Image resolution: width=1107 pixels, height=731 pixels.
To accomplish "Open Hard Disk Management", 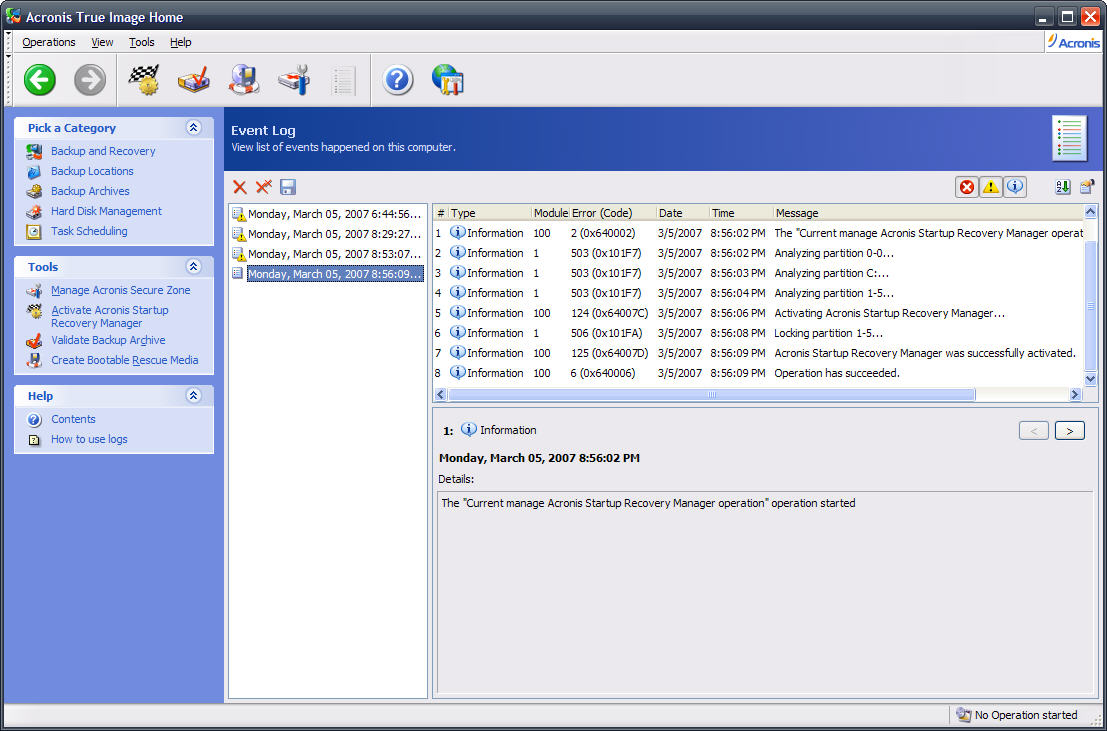I will click(106, 210).
